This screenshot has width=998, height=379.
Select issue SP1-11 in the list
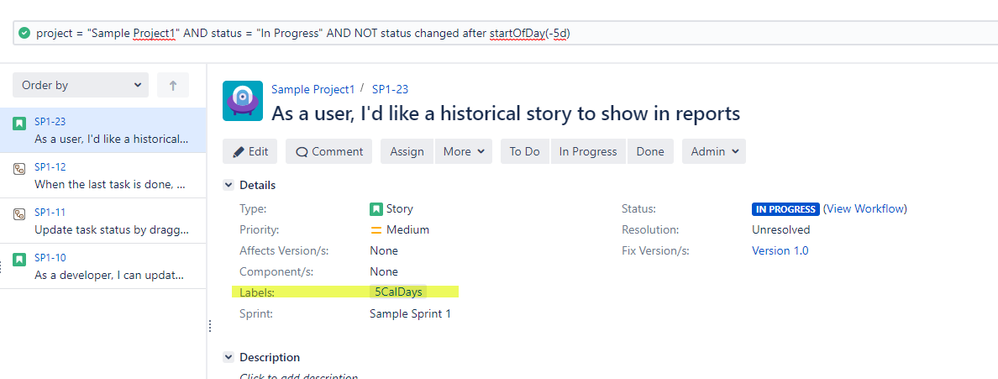(103, 220)
